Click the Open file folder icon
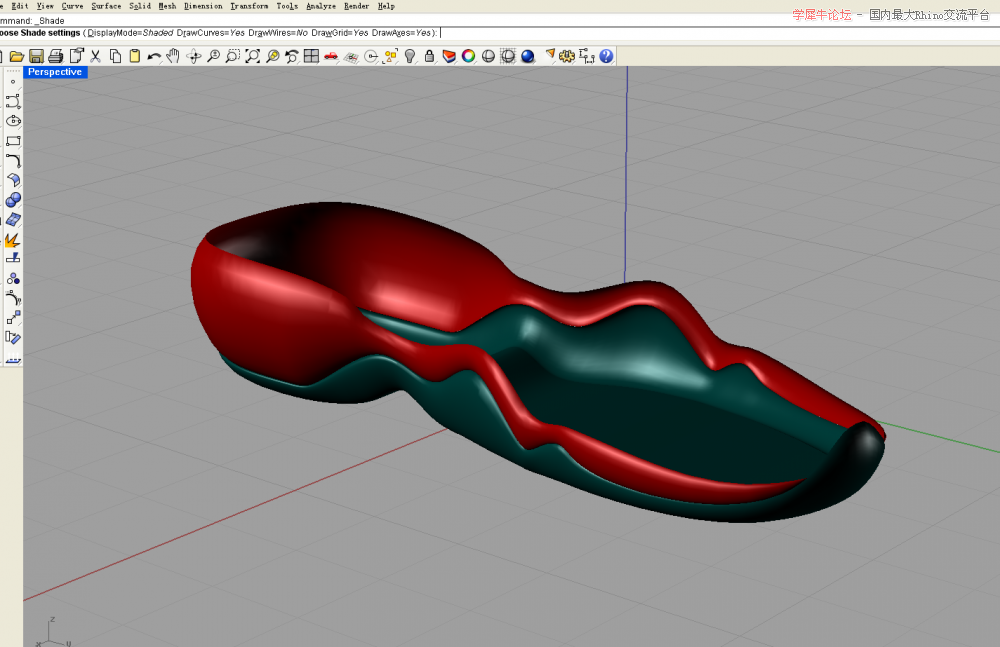The height and width of the screenshot is (647, 1000). 17,56
